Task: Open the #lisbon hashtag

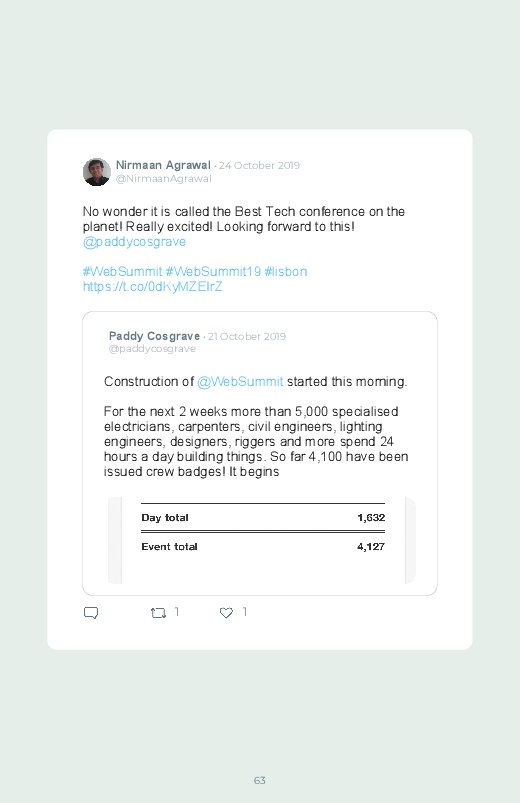Action: tap(286, 271)
